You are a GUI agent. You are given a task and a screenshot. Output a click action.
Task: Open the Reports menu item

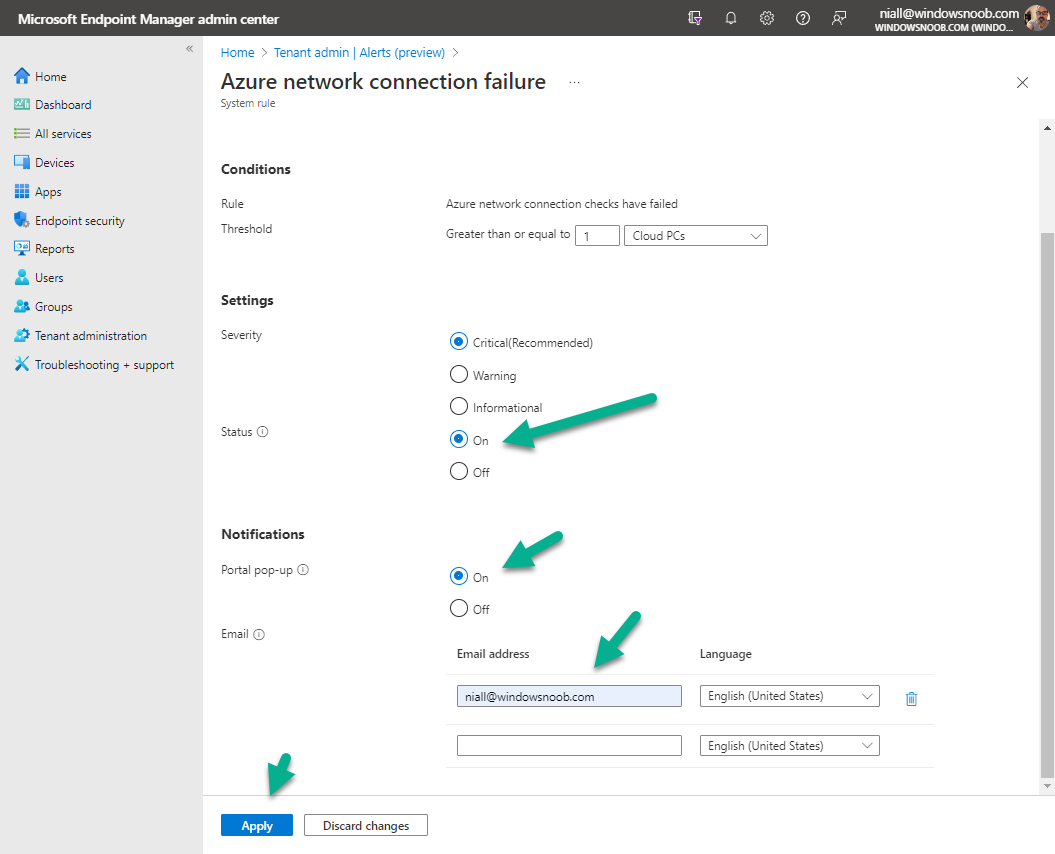[54, 249]
